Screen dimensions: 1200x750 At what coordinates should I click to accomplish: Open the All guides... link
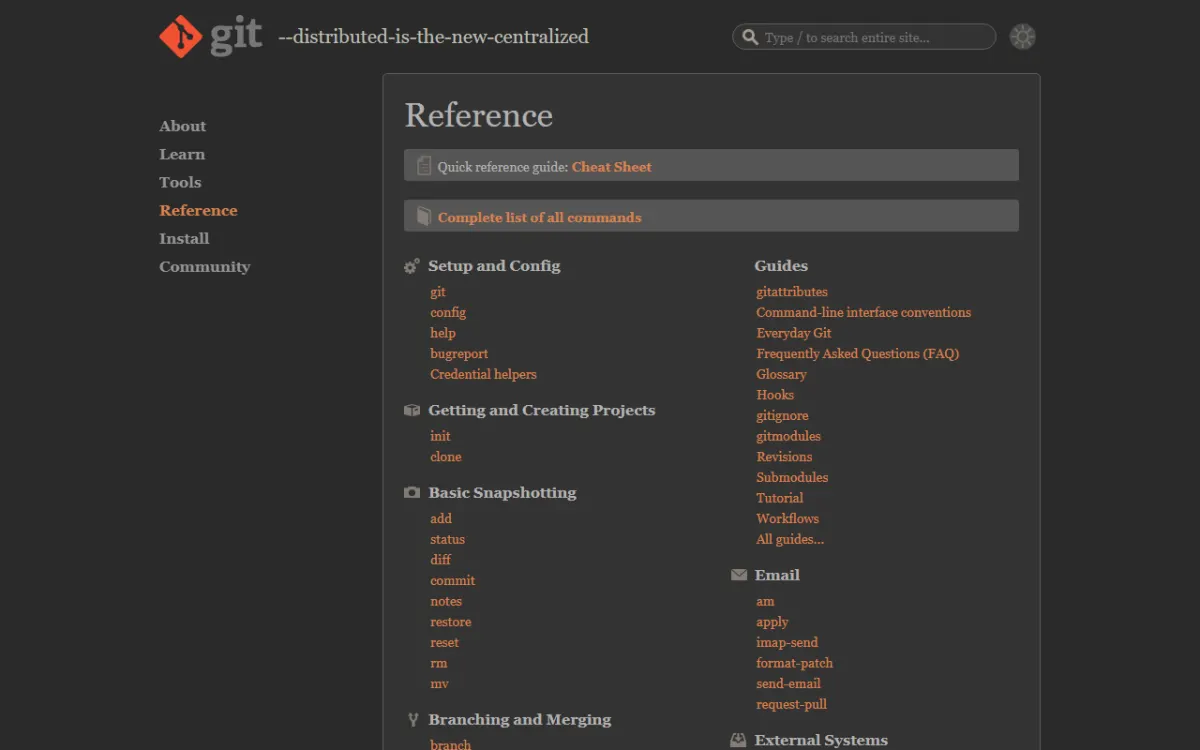pyautogui.click(x=790, y=539)
